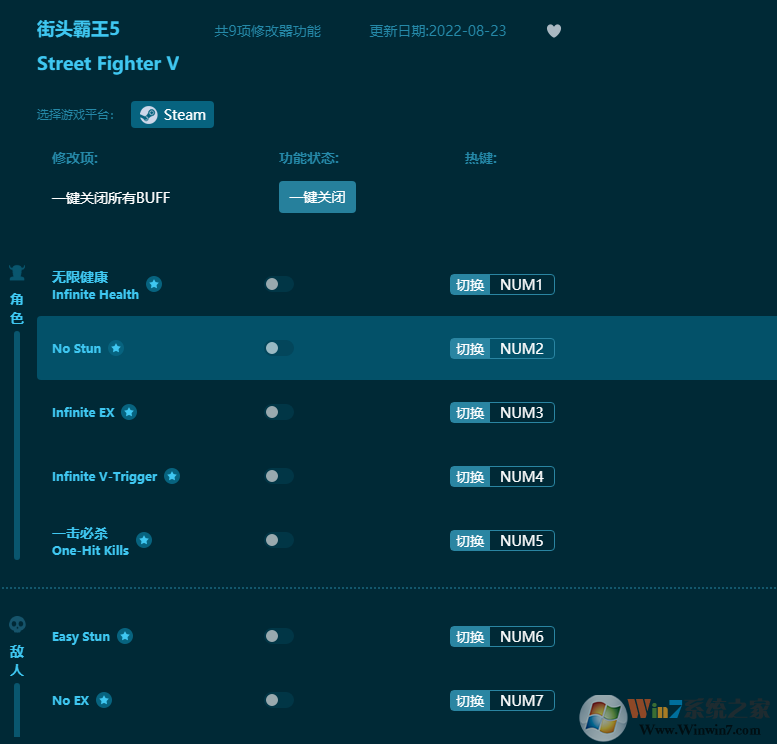The width and height of the screenshot is (777, 744).
Task: Enable the No Stun switch
Action: (279, 348)
